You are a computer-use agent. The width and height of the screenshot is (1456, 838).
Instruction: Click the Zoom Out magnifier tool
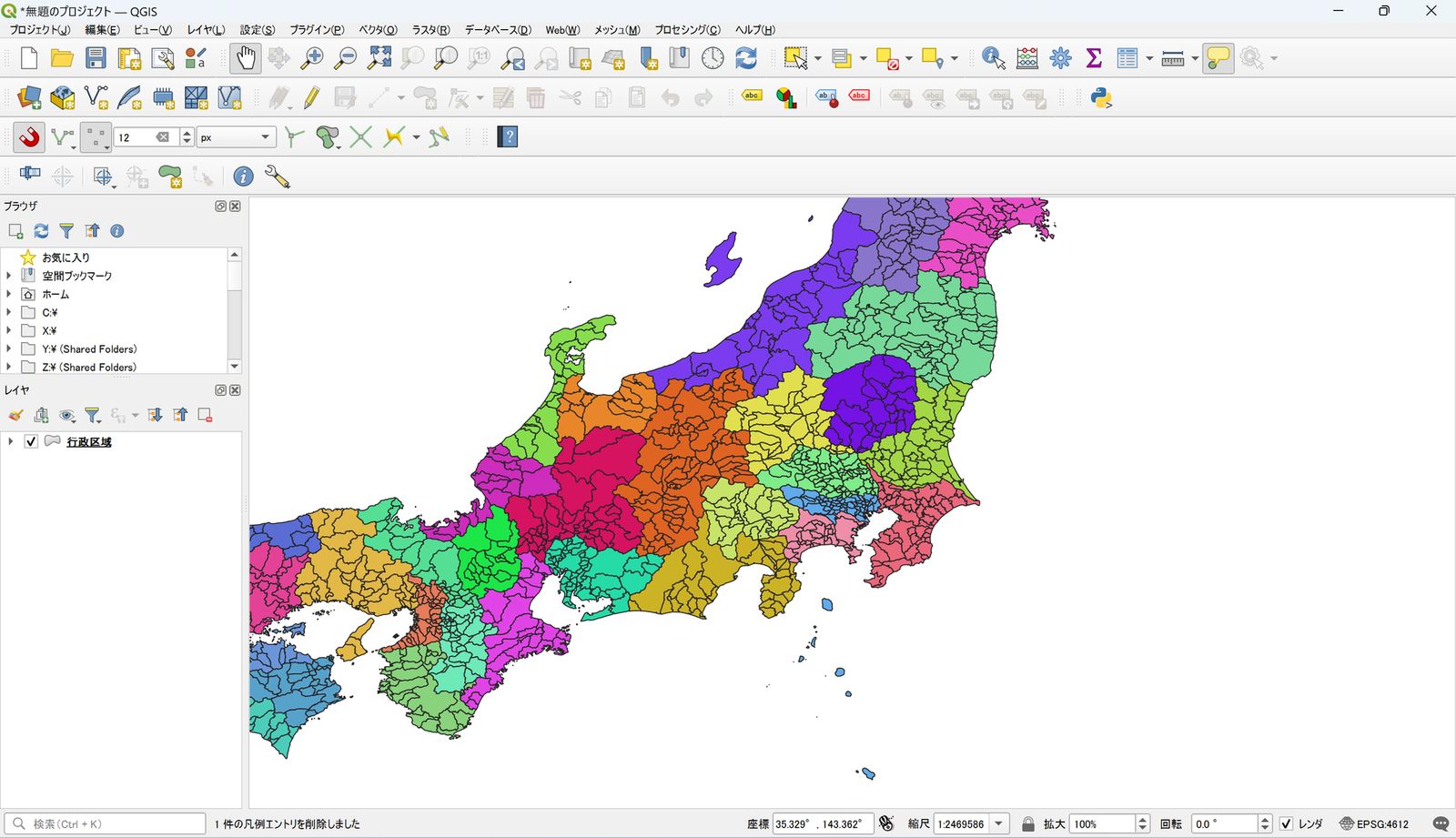346,58
